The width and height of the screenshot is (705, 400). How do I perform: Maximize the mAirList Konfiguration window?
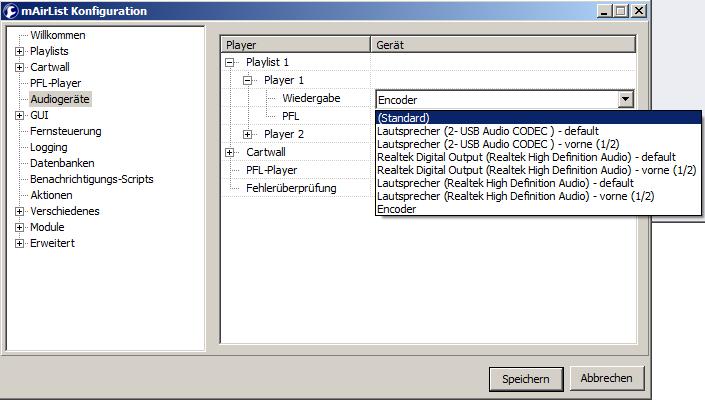[x=621, y=11]
